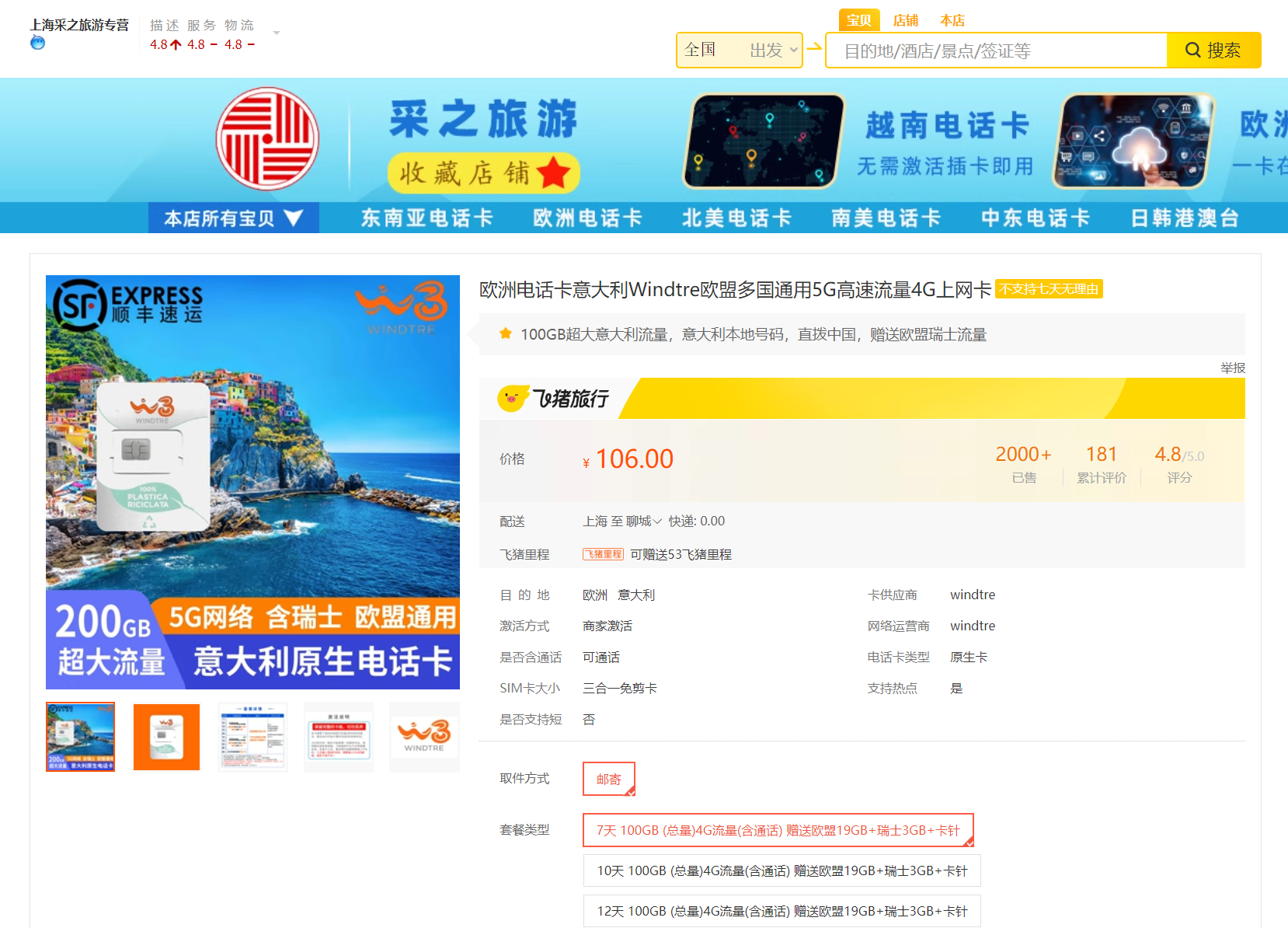Screen dimensions: 1288x928
Task: Select the 7天 100GB plan option
Action: 778,830
